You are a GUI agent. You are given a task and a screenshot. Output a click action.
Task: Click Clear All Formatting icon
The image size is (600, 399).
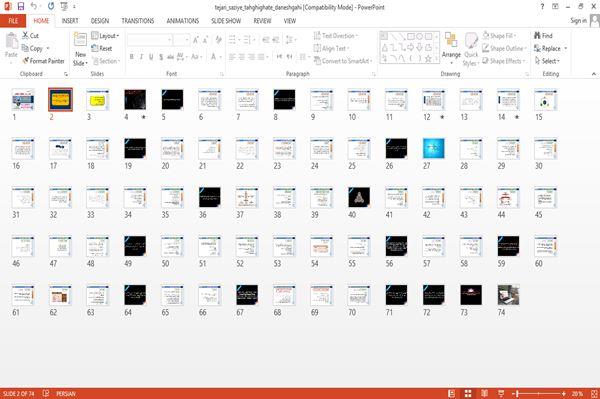click(218, 40)
